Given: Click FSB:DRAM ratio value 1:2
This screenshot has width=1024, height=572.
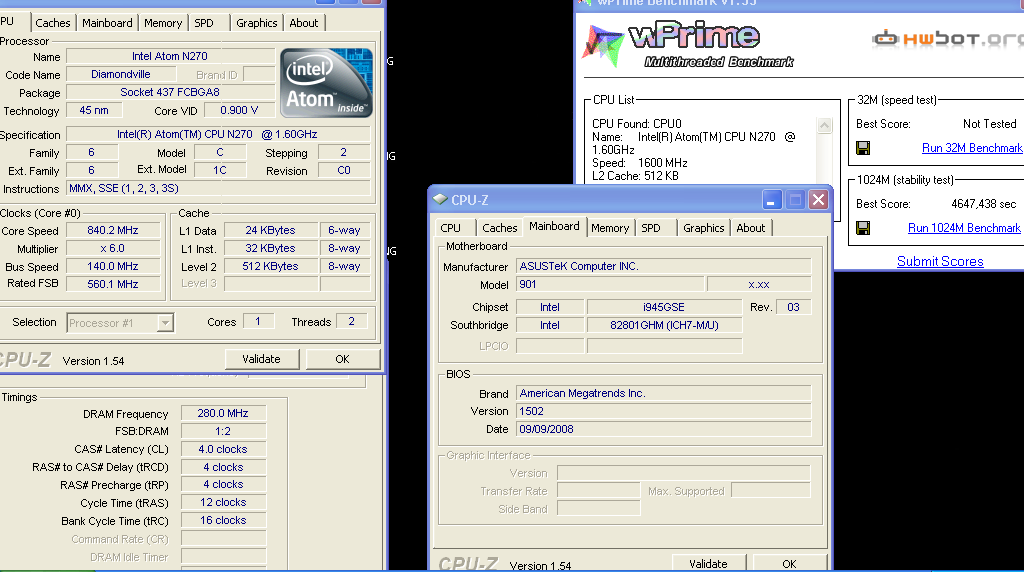Looking at the screenshot, I should click(x=223, y=431).
